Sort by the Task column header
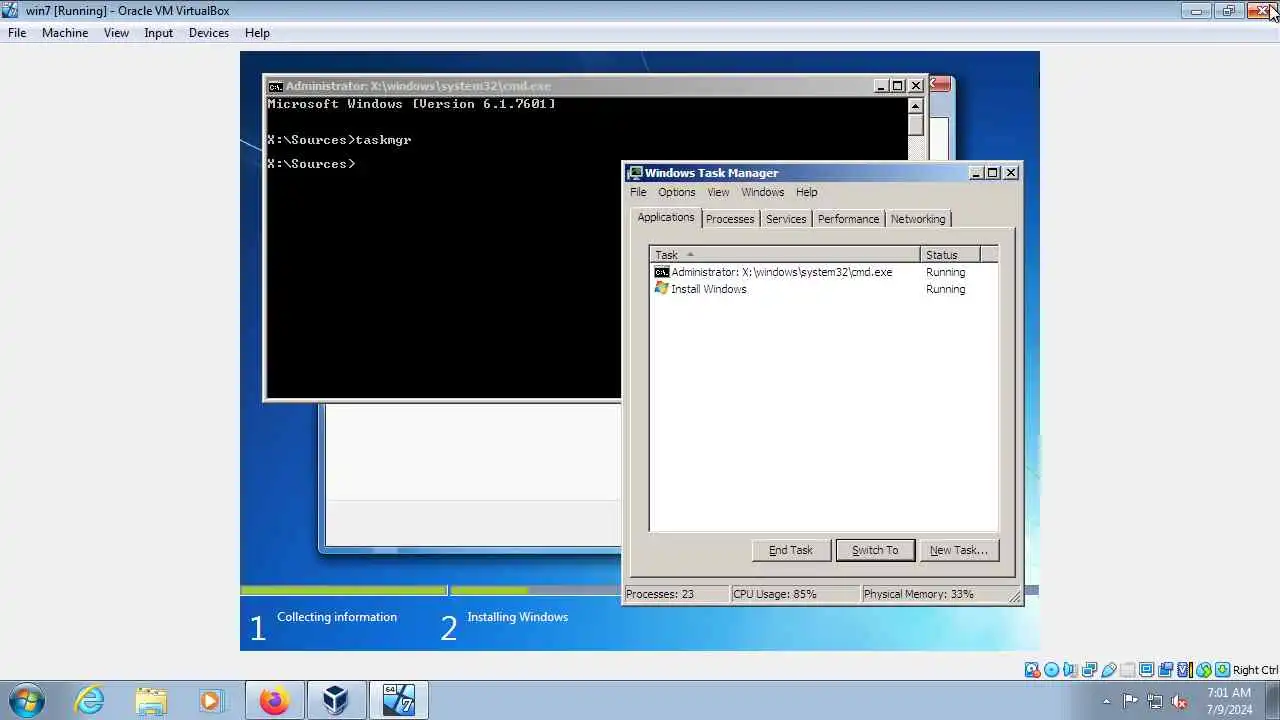The width and height of the screenshot is (1280, 720). tap(785, 255)
